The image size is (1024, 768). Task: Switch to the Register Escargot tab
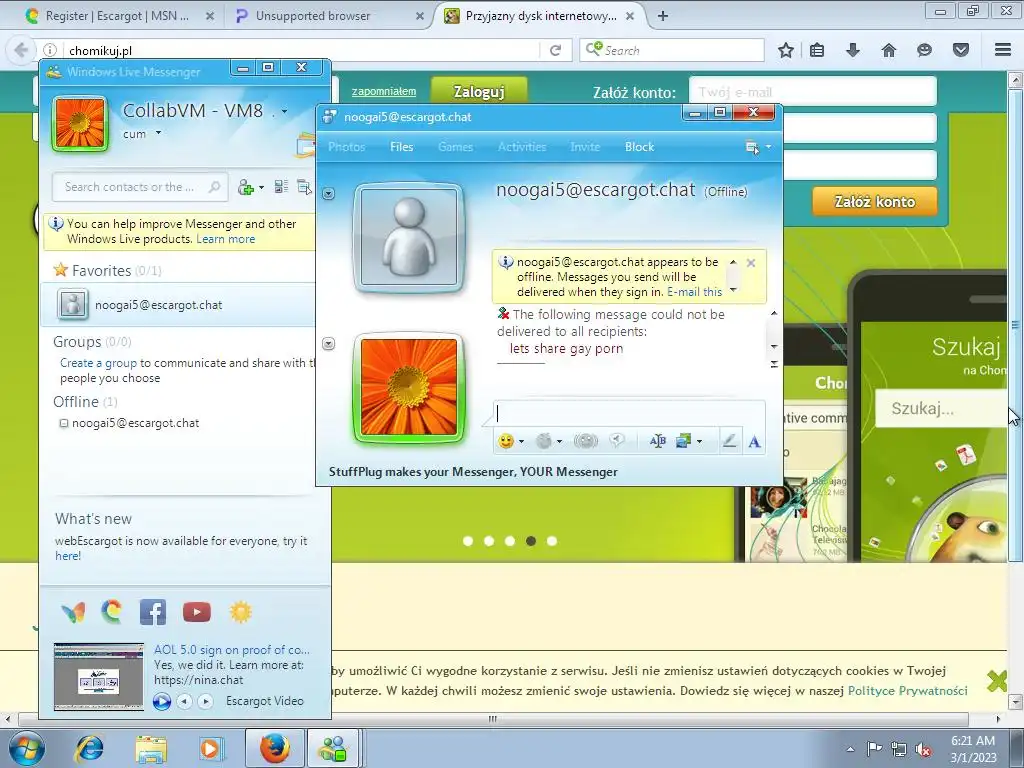tap(117, 16)
